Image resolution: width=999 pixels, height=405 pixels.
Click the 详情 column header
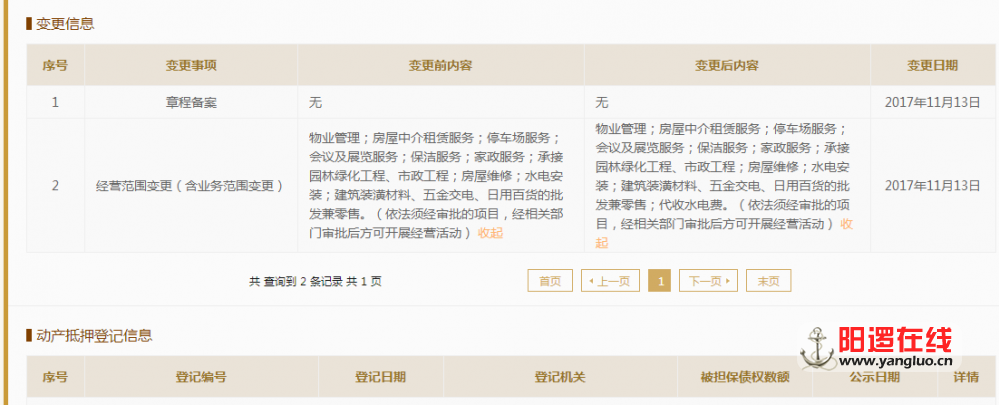pyautogui.click(x=966, y=377)
